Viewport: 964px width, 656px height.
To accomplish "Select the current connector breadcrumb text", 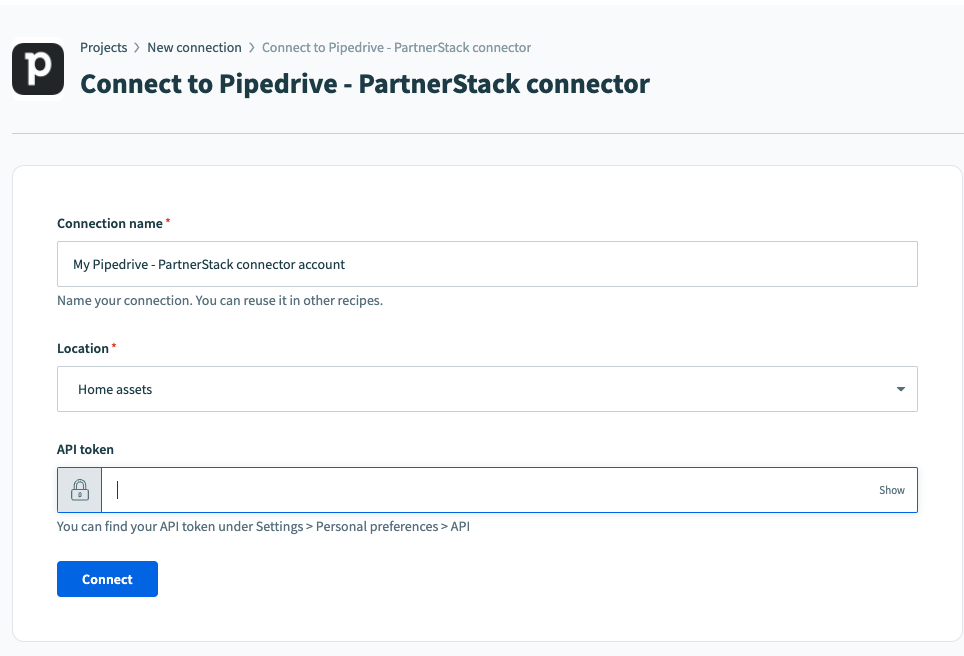I will coord(396,47).
